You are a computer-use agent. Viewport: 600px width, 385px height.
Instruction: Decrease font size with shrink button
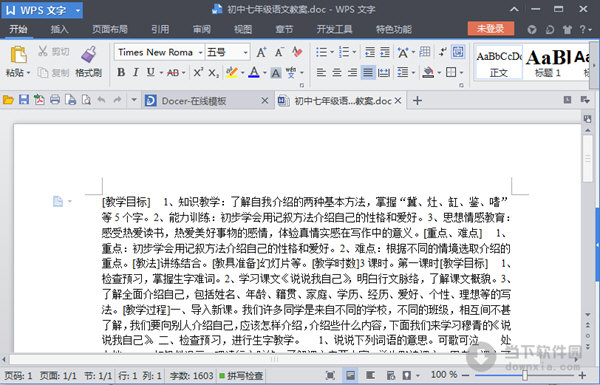point(279,52)
